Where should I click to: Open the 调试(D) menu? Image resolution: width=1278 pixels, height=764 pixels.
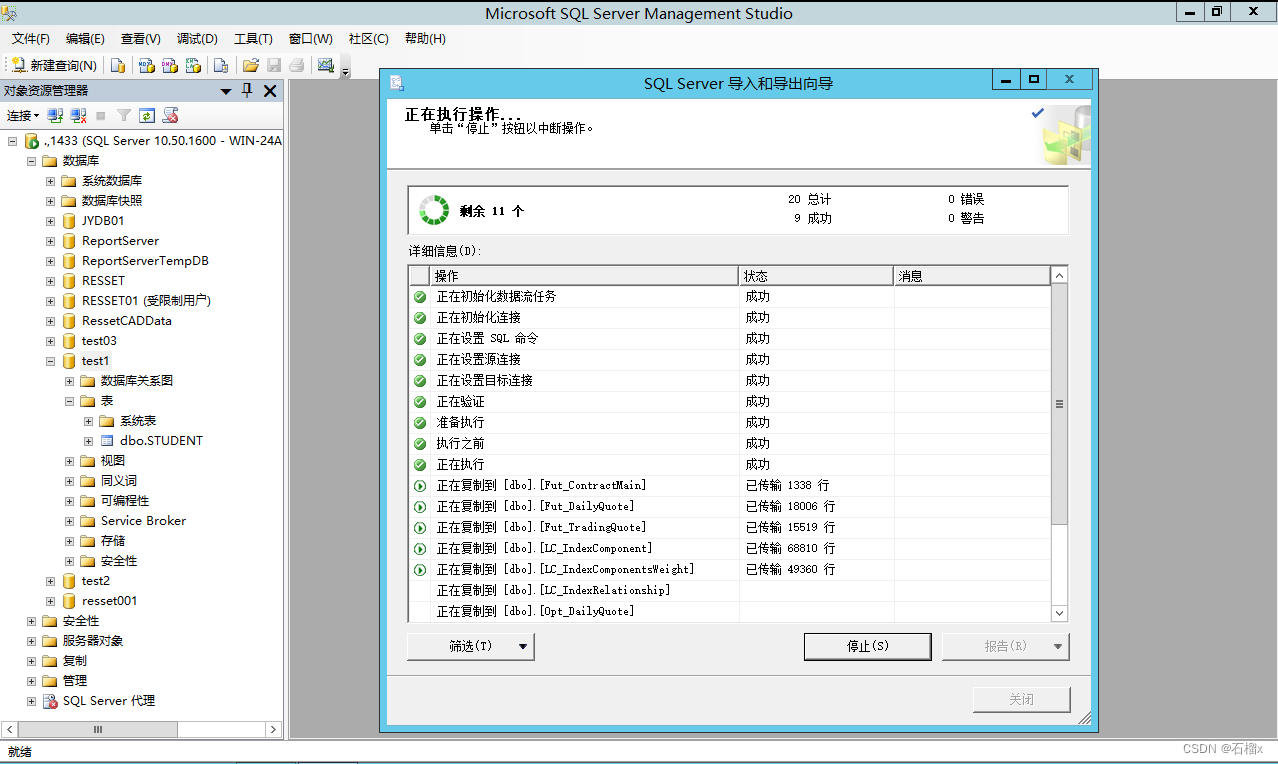[x=197, y=39]
